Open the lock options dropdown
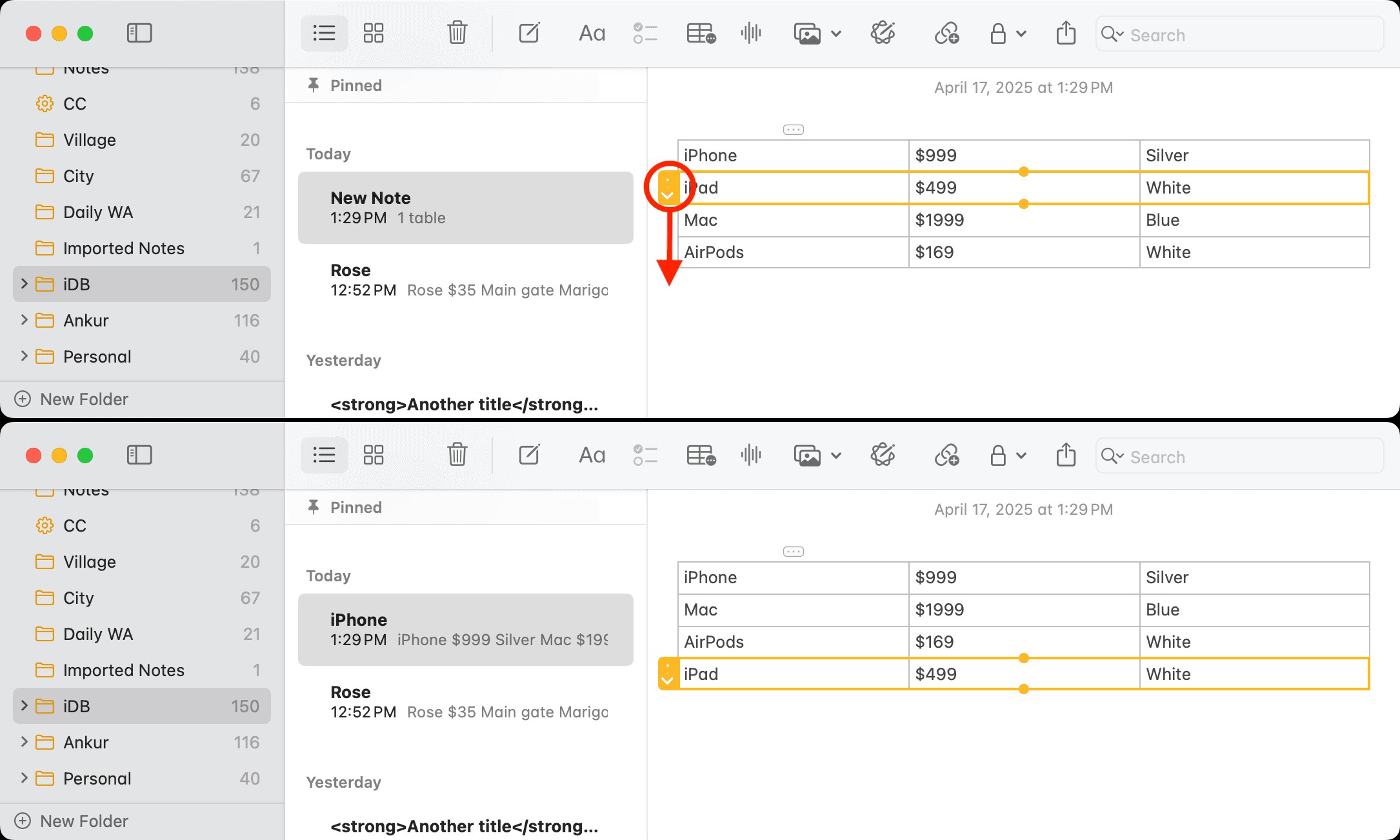Image resolution: width=1400 pixels, height=840 pixels. pyautogui.click(x=1020, y=33)
